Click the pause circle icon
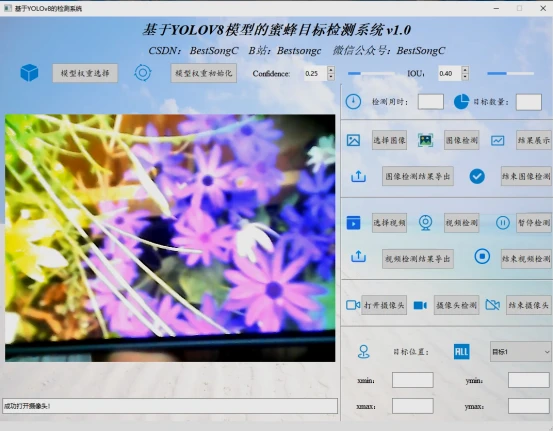 point(502,223)
